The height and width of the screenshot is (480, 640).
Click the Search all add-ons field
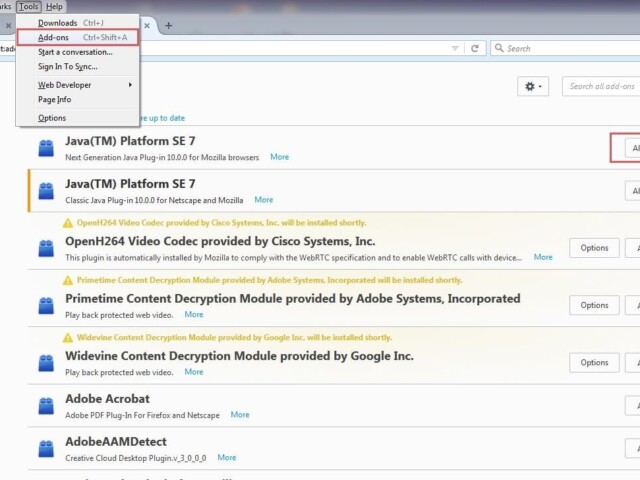(x=602, y=87)
